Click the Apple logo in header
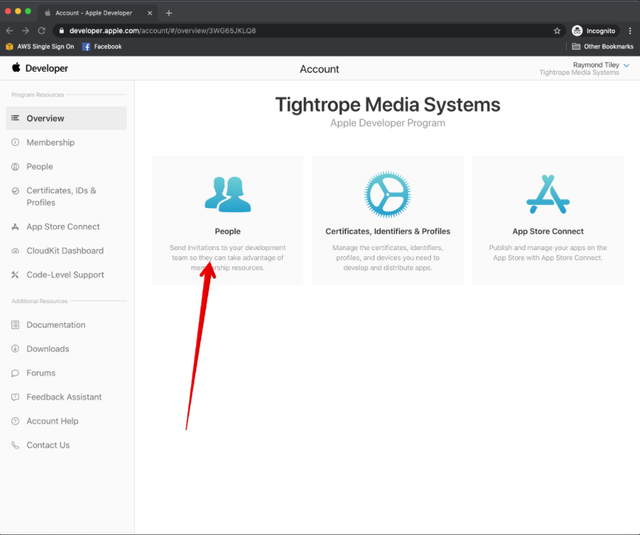The width and height of the screenshot is (640, 535). click(16, 67)
